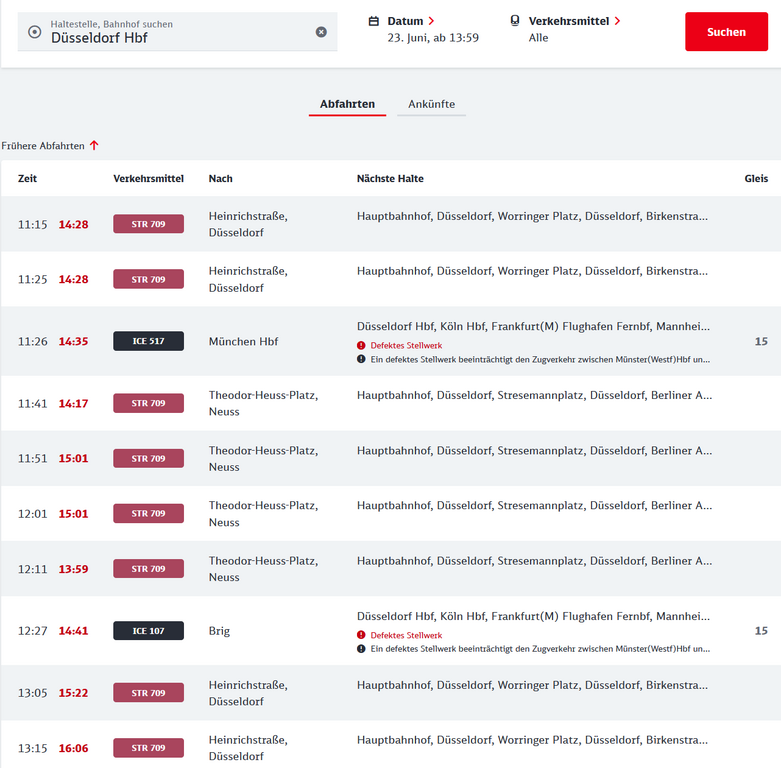Click Stellwerk disruption message in ICE 517 row
This screenshot has width=781, height=768.
[540, 359]
